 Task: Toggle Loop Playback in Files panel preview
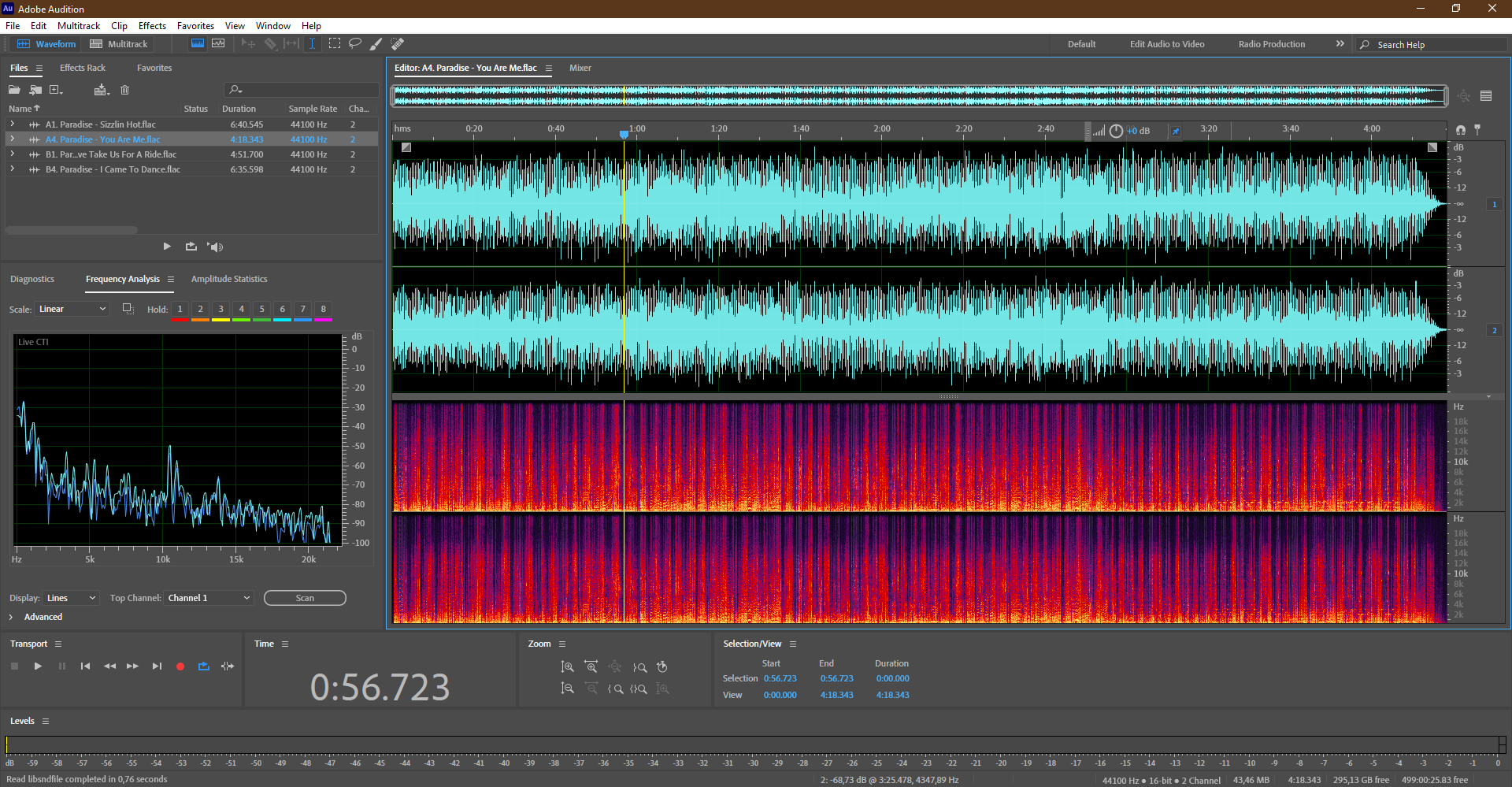point(191,247)
